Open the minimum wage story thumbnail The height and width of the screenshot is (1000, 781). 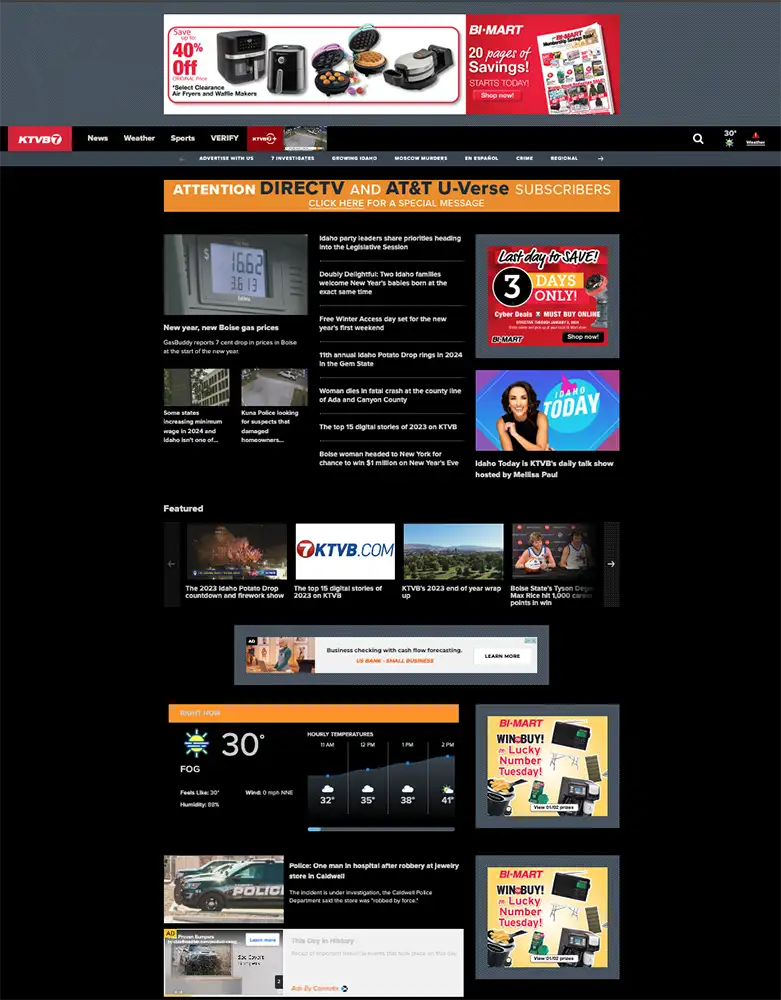coord(196,387)
